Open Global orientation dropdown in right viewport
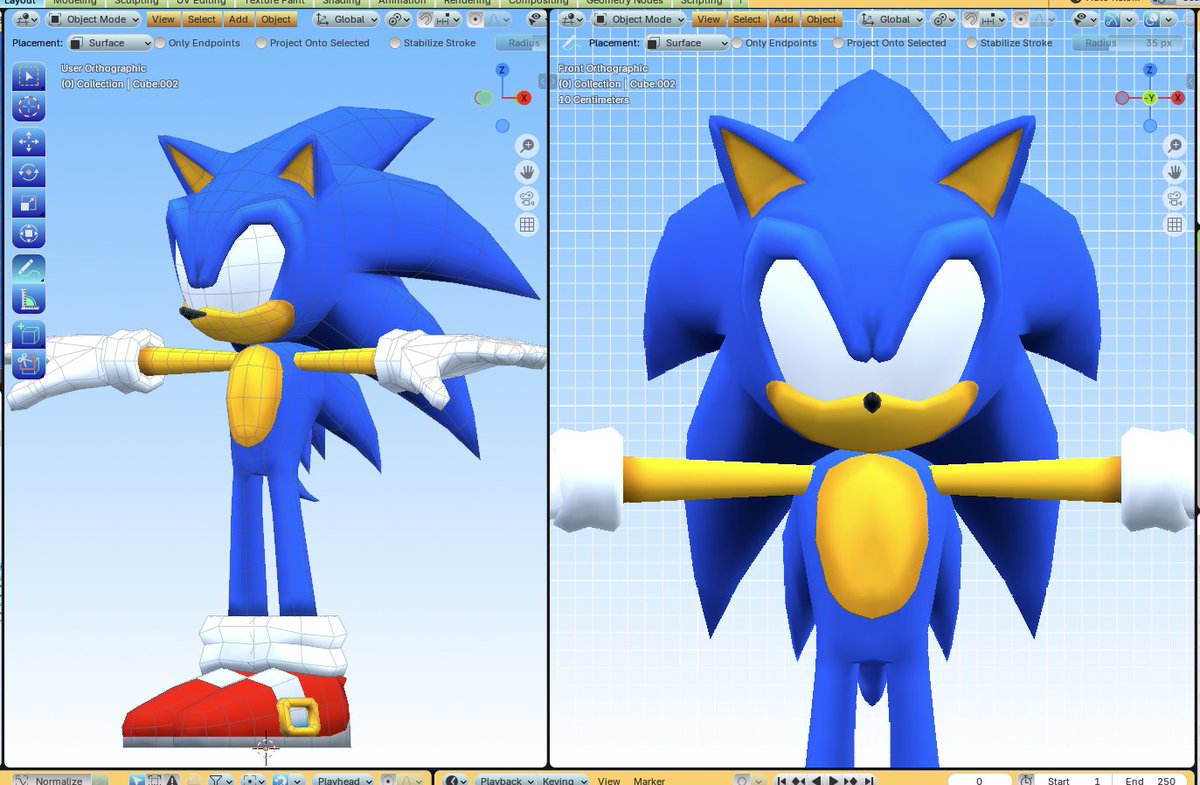Viewport: 1200px width, 785px height. [893, 19]
